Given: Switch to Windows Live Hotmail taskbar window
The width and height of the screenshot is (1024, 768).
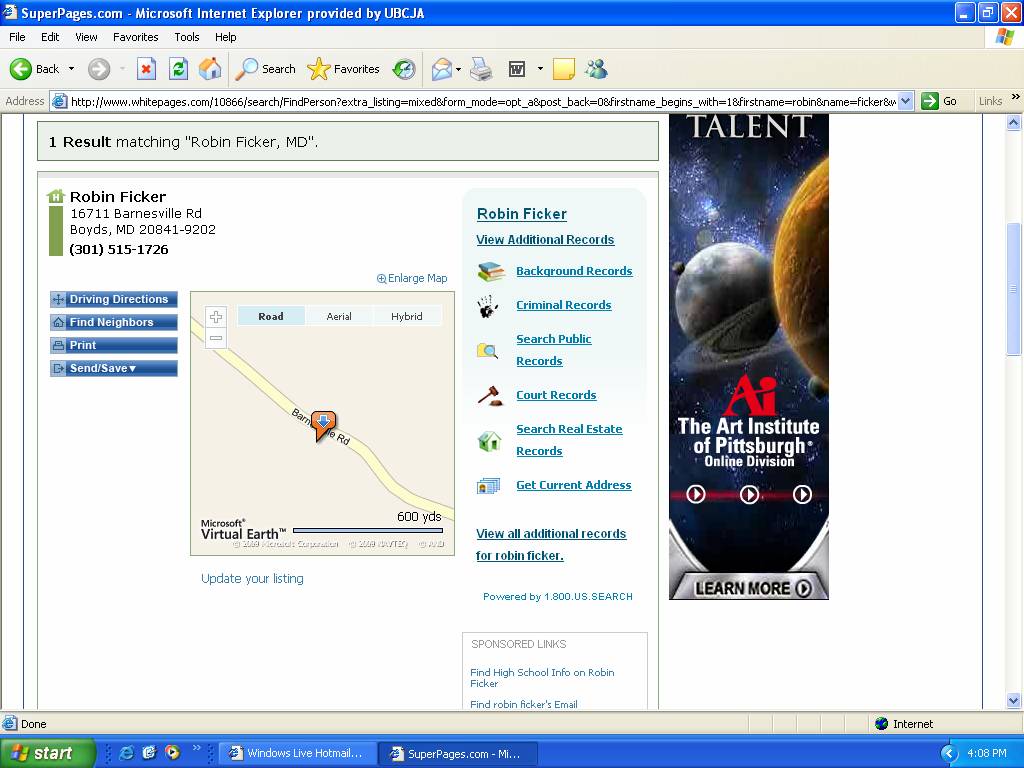Looking at the screenshot, I should coord(297,753).
